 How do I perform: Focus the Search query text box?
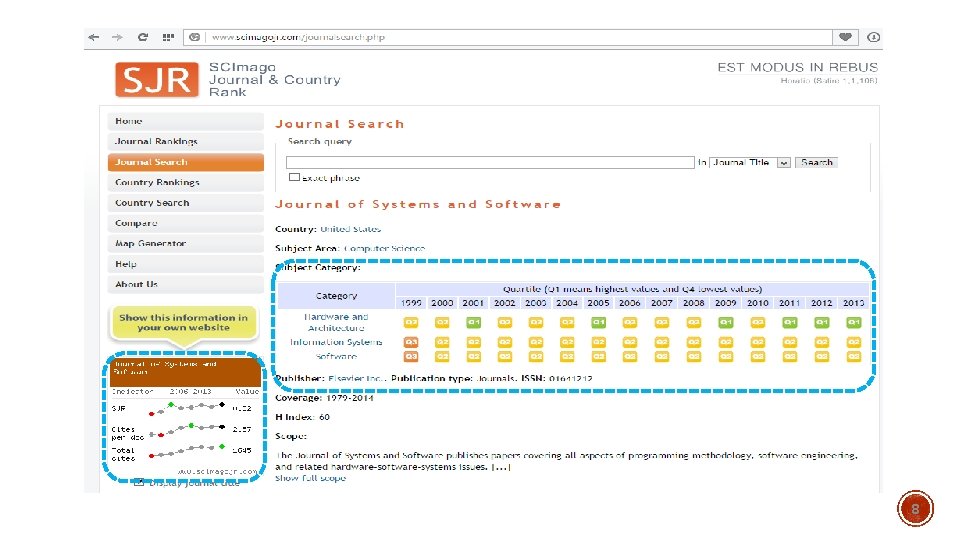point(490,162)
